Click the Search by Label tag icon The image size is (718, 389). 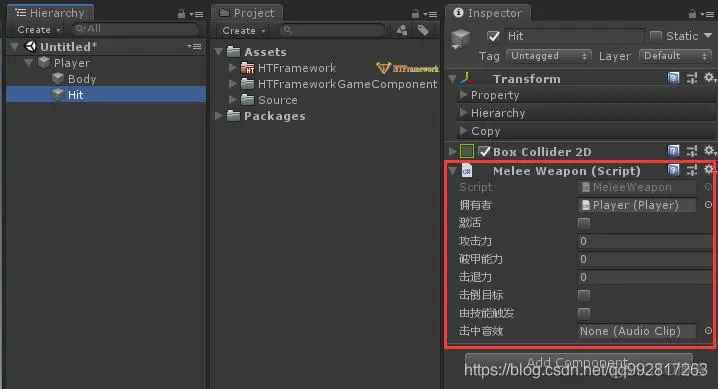click(x=424, y=30)
